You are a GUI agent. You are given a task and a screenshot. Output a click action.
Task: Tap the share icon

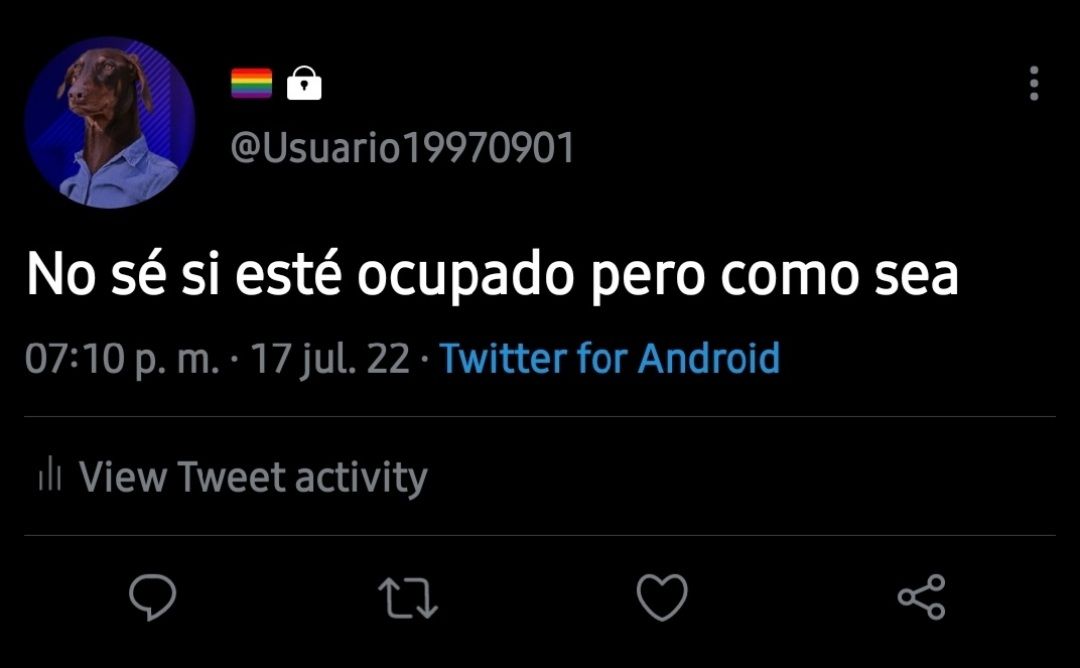tap(922, 597)
